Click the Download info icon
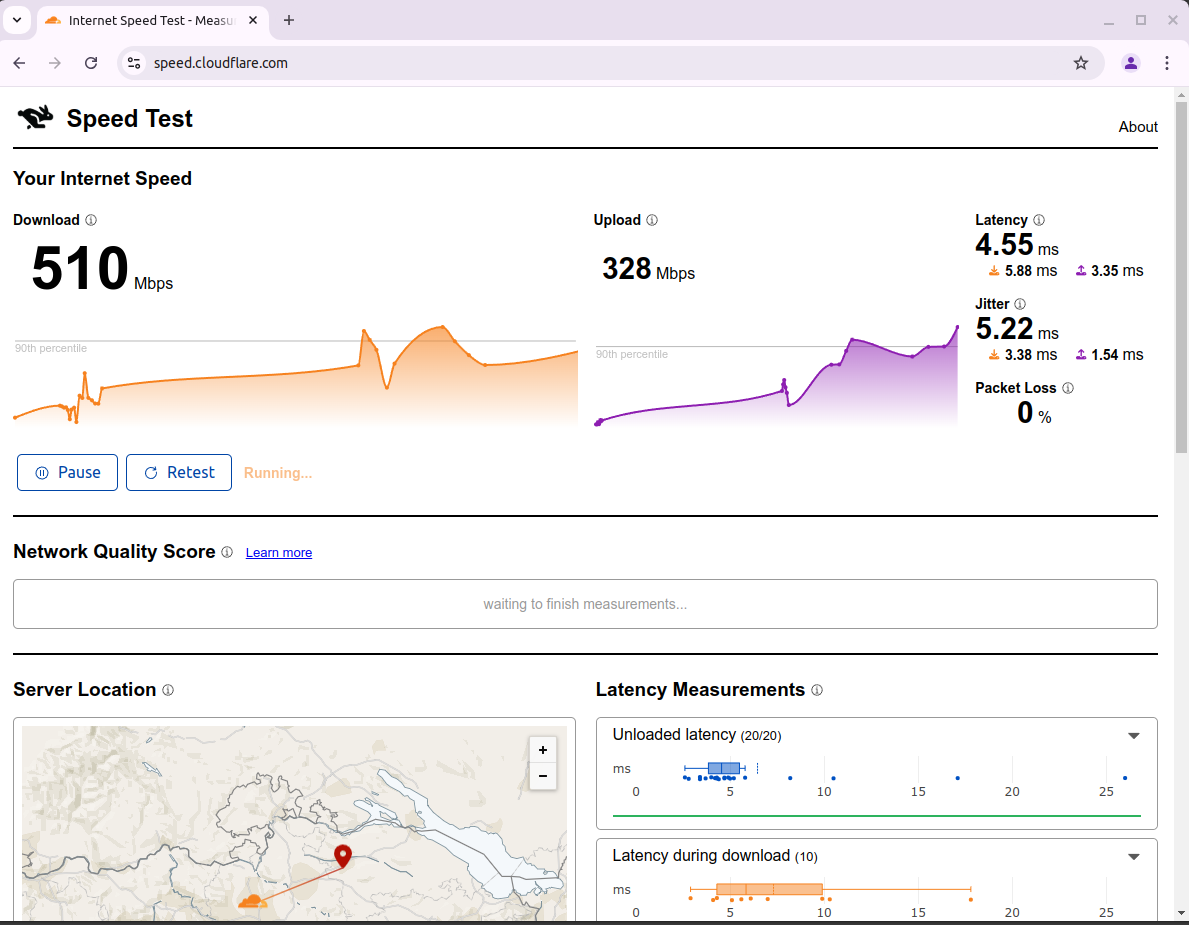The height and width of the screenshot is (925, 1189). point(91,220)
